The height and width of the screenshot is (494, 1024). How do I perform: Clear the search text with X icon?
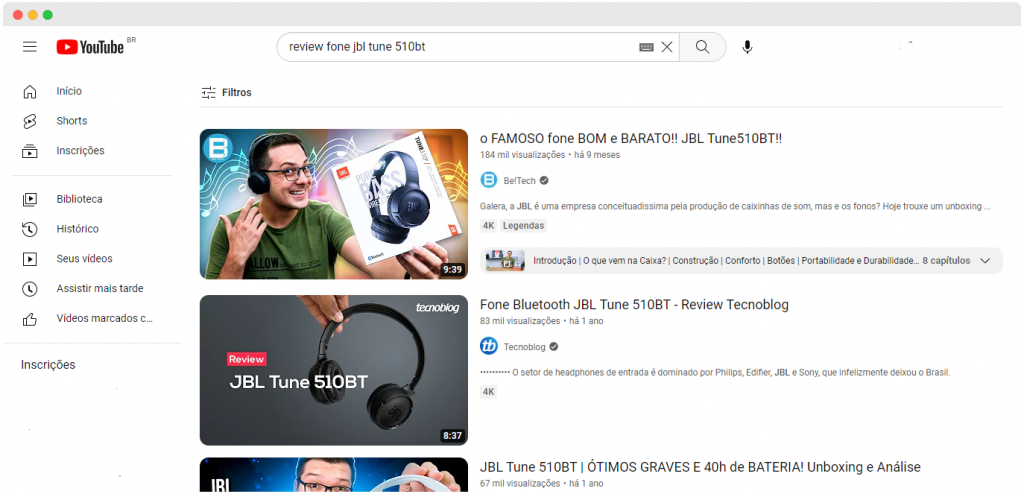[667, 47]
